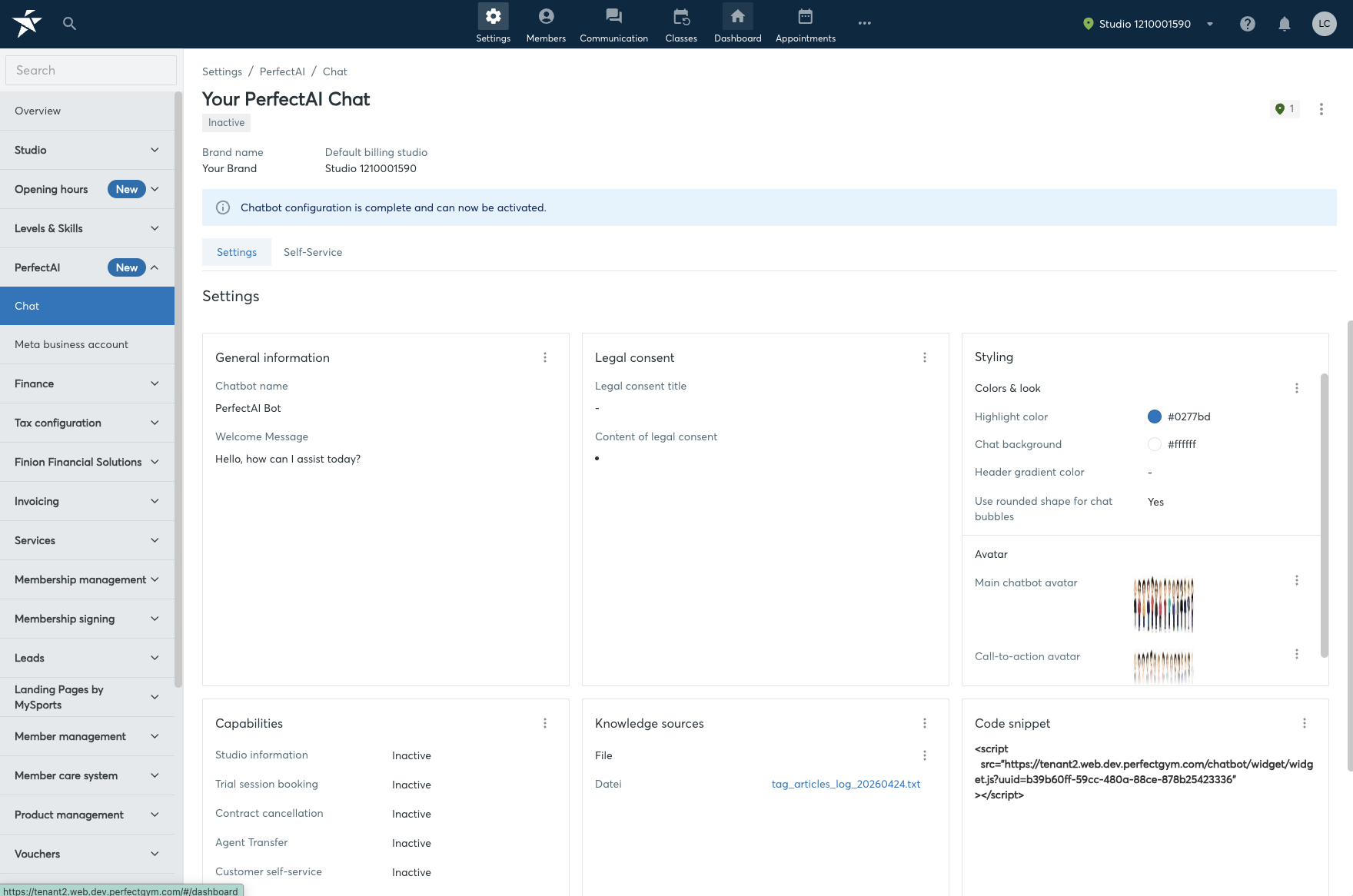Expand Product management sidebar item
Screen dimensions: 1353x896
coord(87,815)
